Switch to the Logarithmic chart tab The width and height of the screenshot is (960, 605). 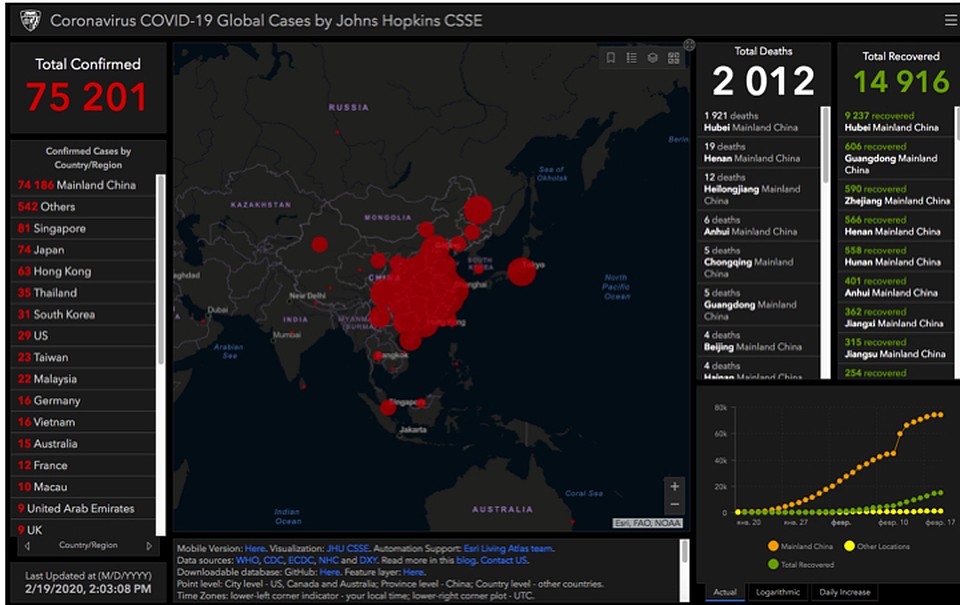click(x=778, y=592)
